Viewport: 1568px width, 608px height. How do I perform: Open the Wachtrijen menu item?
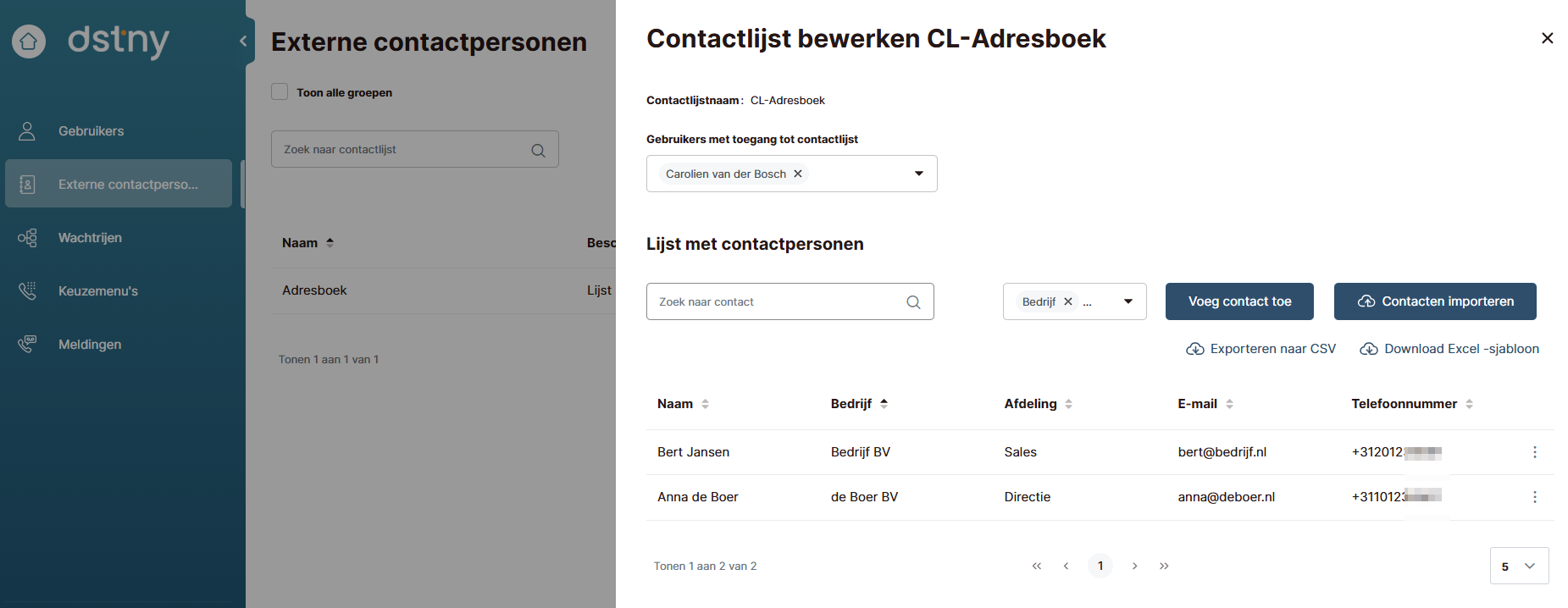coord(90,238)
